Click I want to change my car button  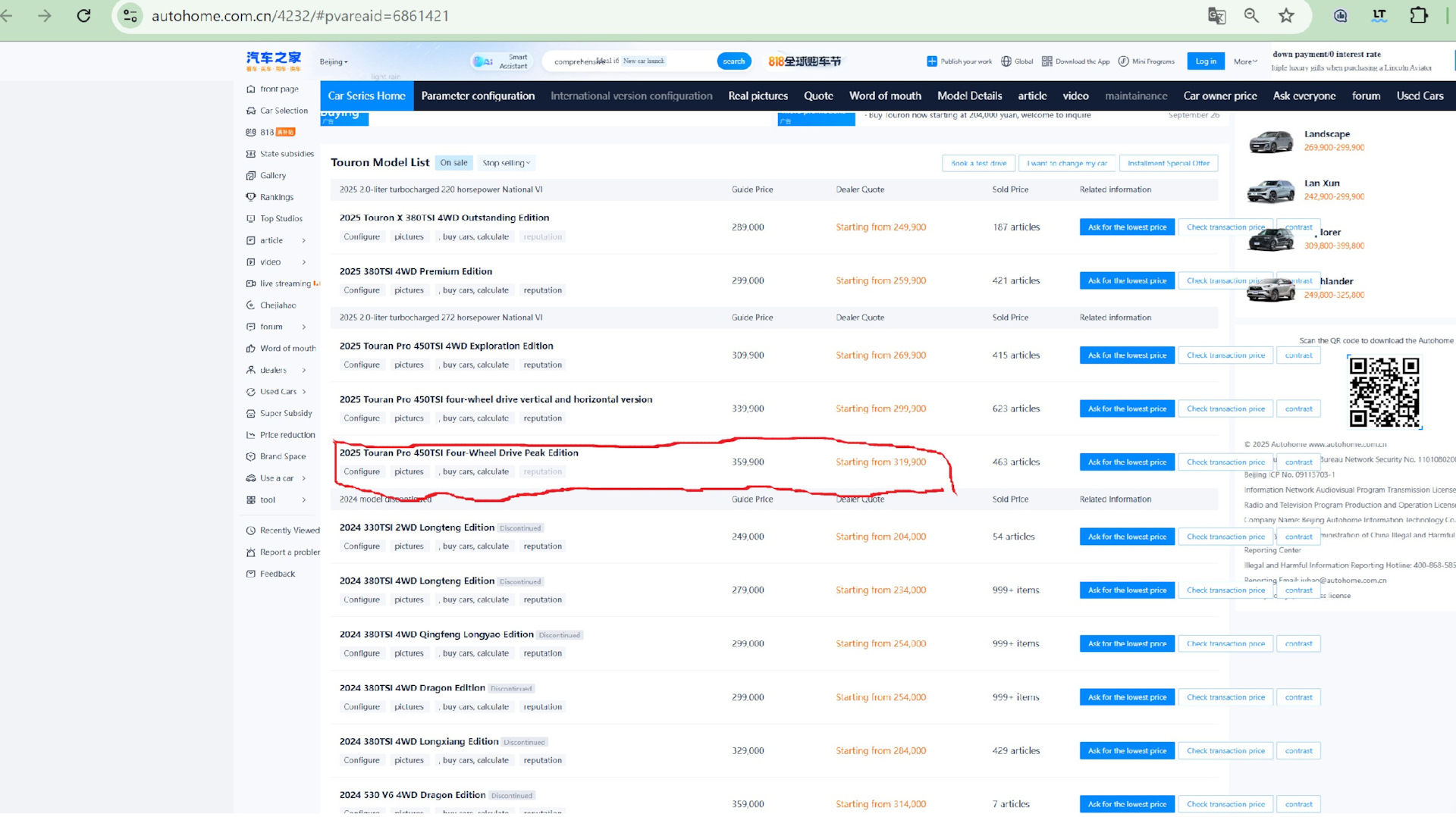[x=1066, y=163]
